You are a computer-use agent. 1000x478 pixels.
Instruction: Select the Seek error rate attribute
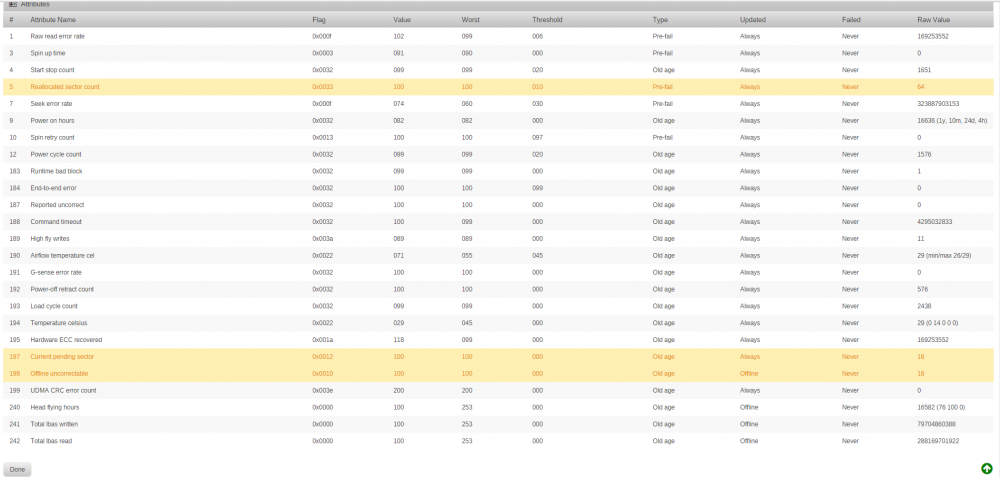pos(51,103)
